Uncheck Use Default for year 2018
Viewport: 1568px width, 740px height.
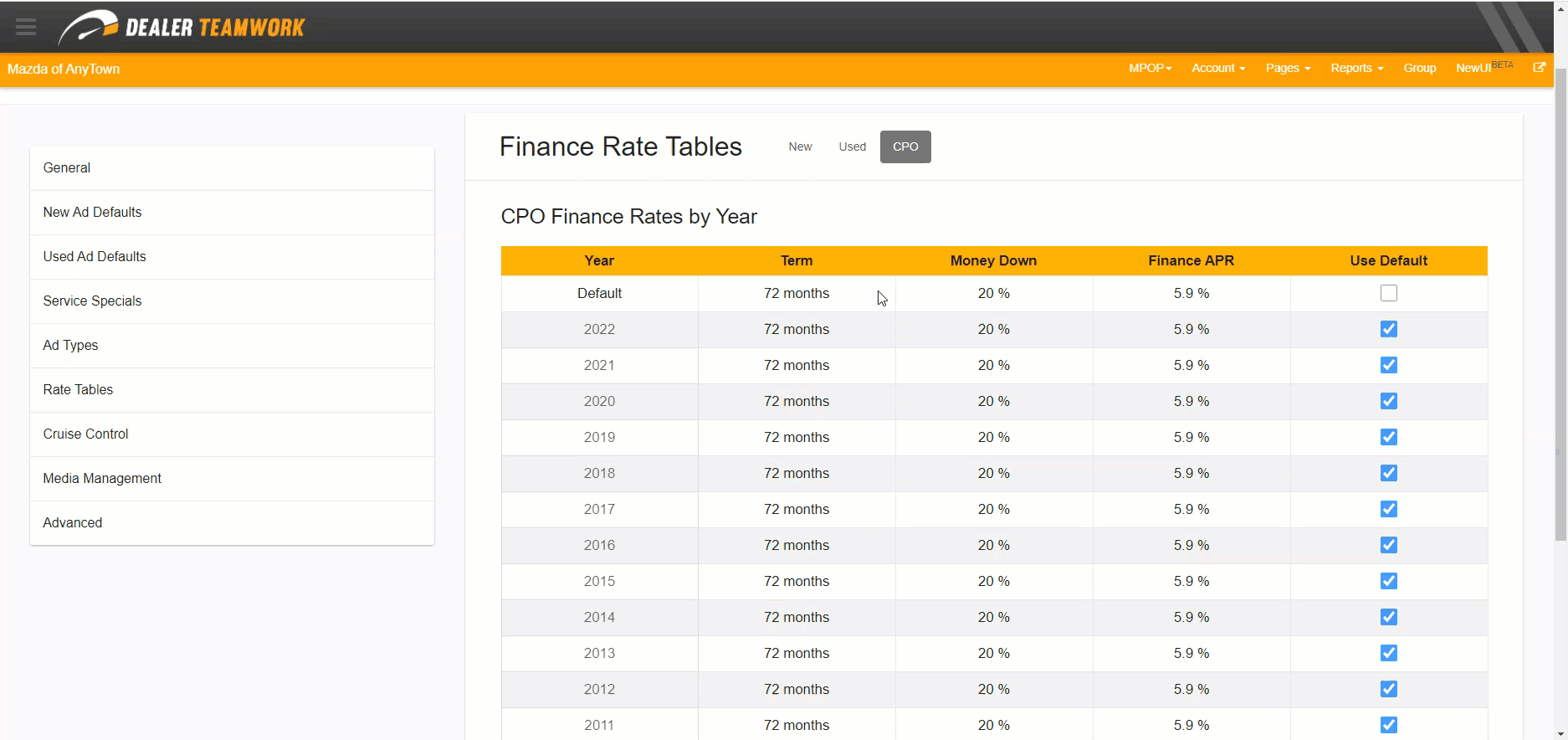tap(1388, 473)
